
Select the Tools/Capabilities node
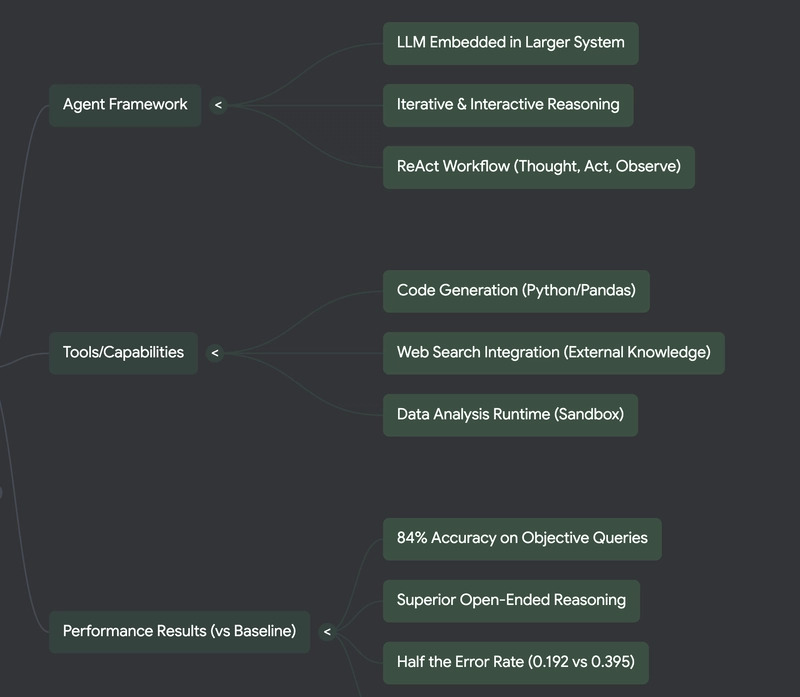pyautogui.click(x=123, y=353)
